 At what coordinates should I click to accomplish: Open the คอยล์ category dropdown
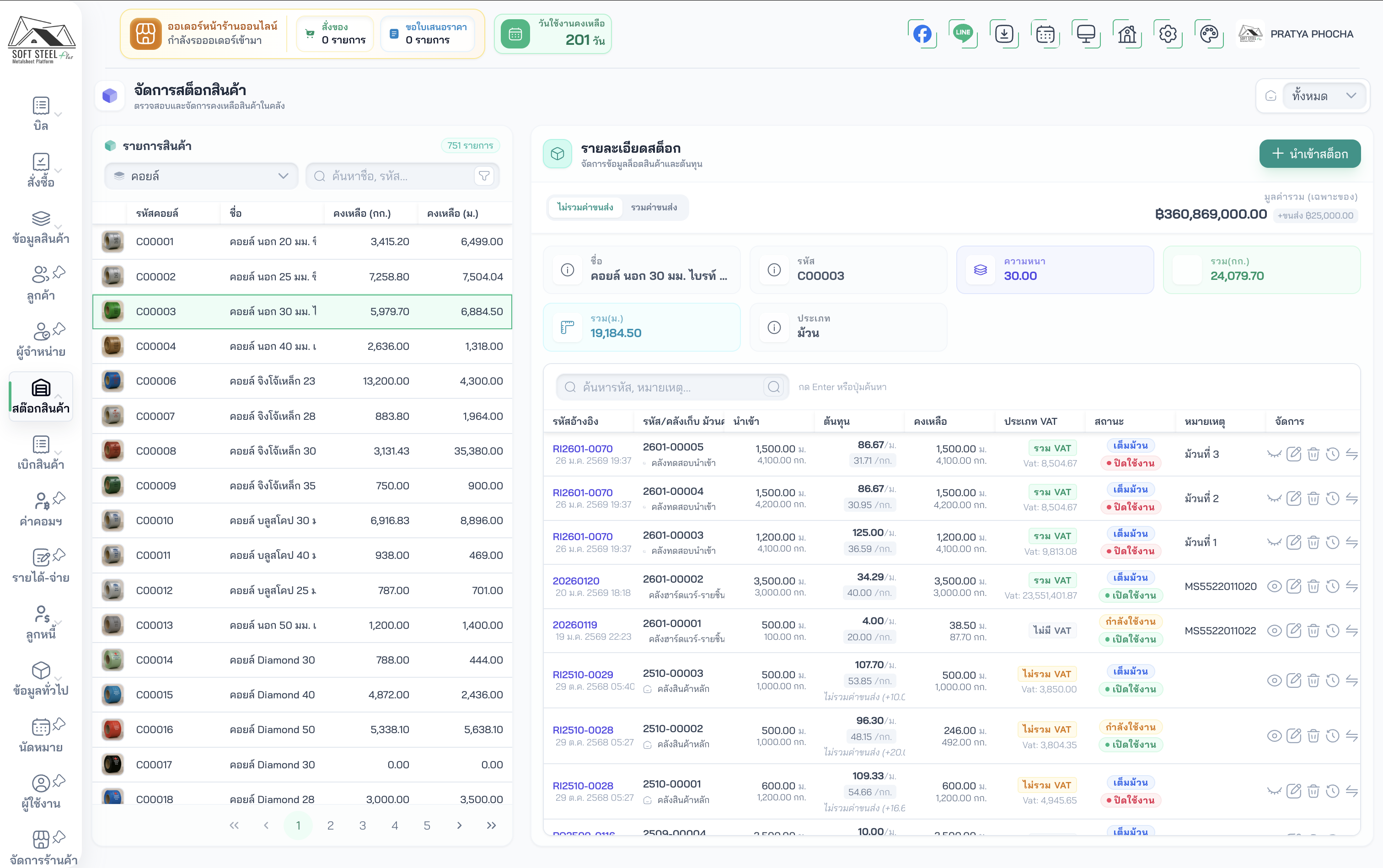(x=201, y=176)
